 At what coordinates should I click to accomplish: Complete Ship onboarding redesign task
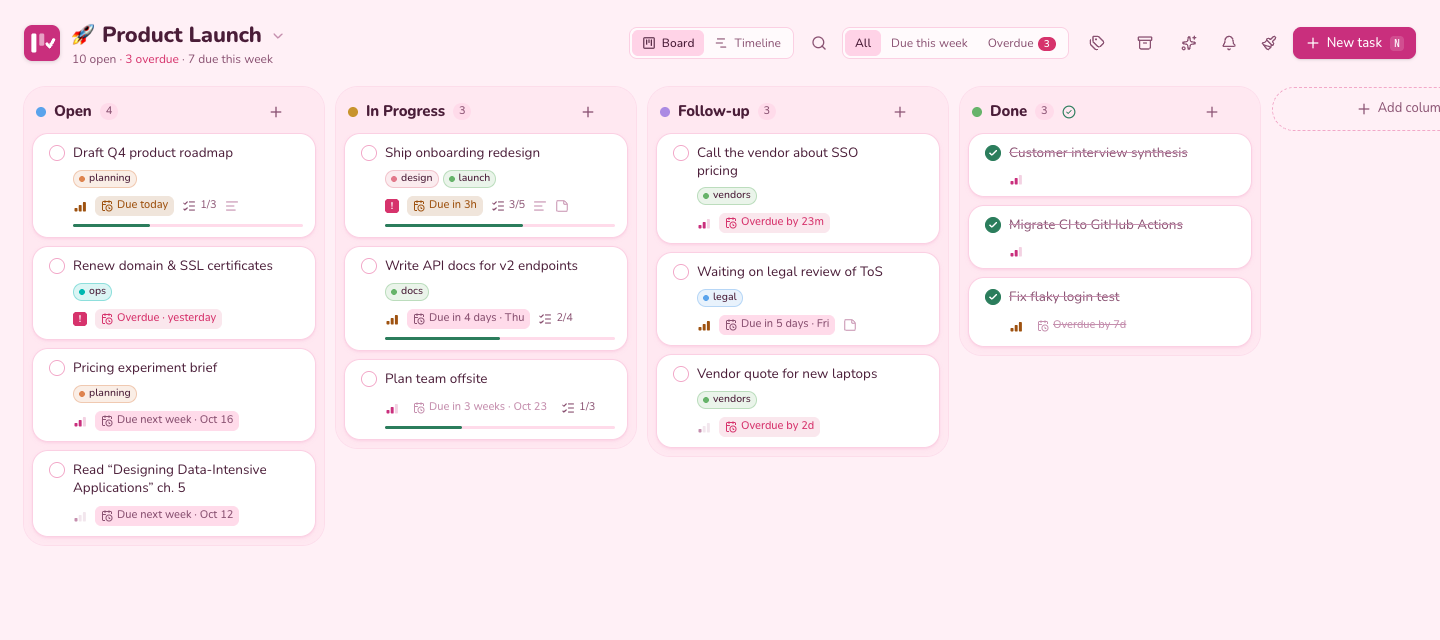[369, 153]
